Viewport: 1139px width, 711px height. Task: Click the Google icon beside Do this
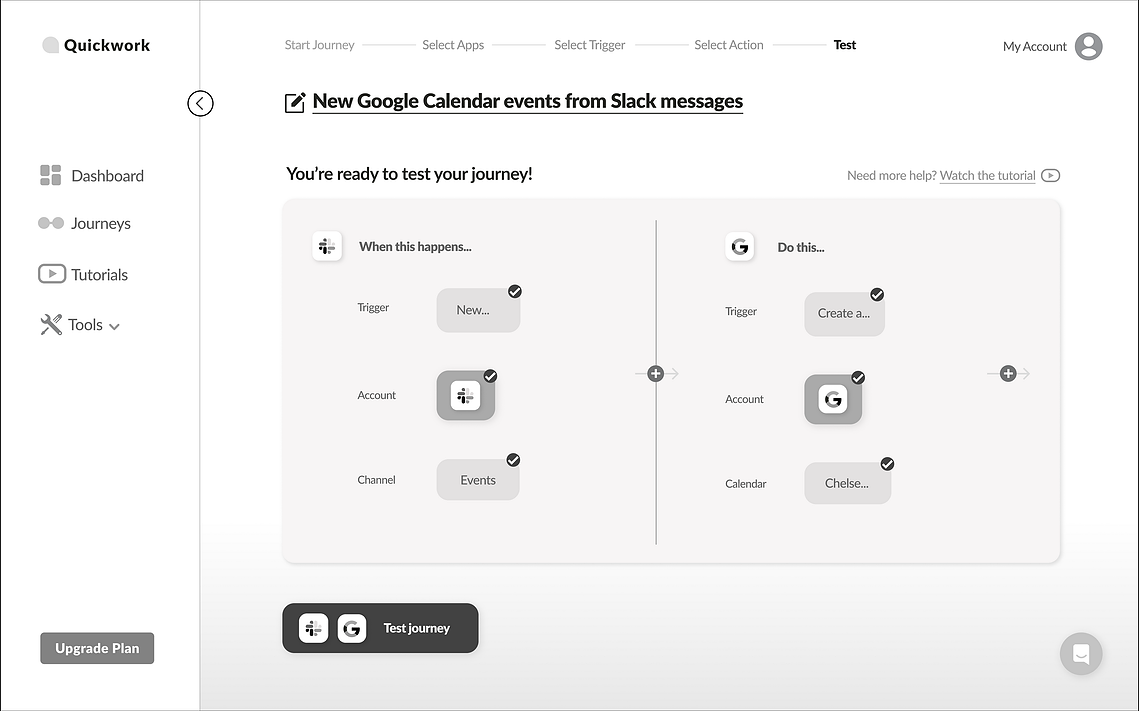pyautogui.click(x=739, y=247)
